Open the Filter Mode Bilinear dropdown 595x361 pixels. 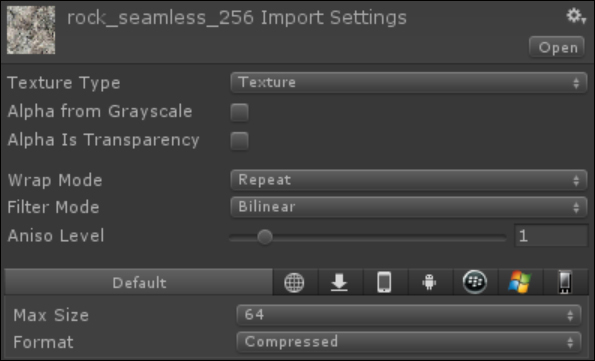(409, 207)
